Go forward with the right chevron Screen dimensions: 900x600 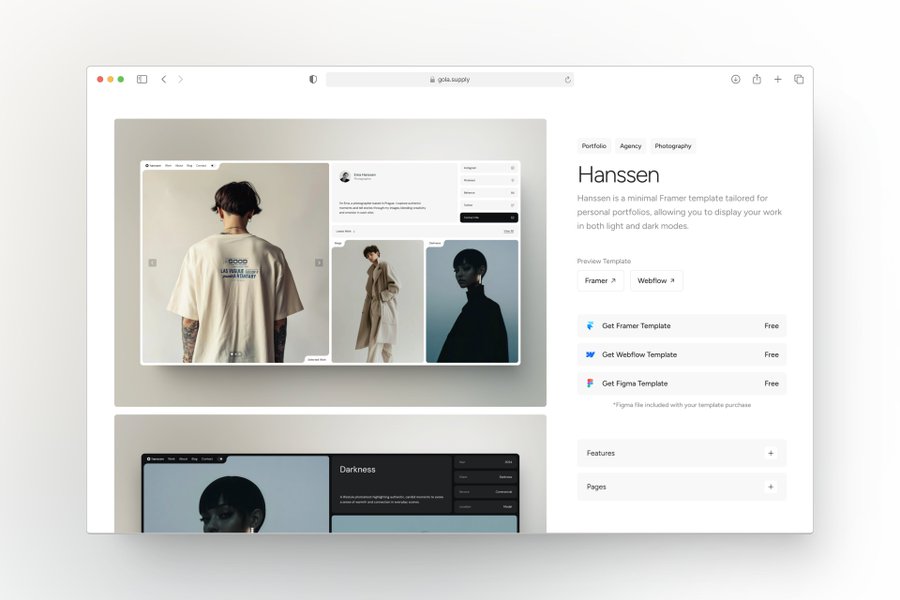(x=180, y=79)
